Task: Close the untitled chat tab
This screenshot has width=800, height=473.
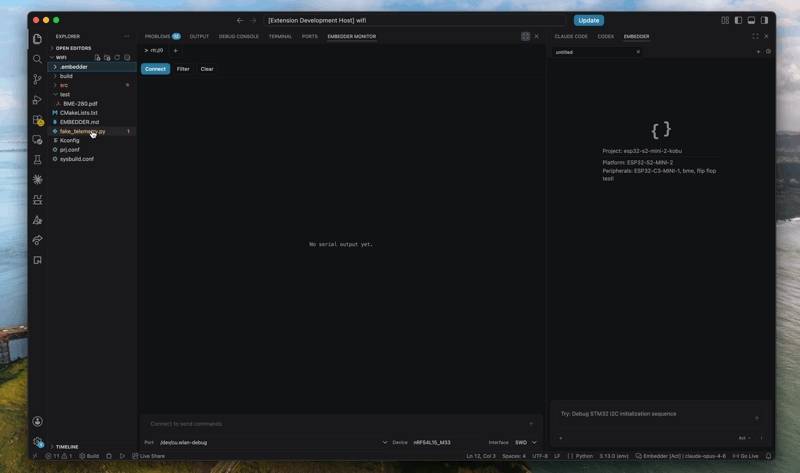Action: coord(638,52)
